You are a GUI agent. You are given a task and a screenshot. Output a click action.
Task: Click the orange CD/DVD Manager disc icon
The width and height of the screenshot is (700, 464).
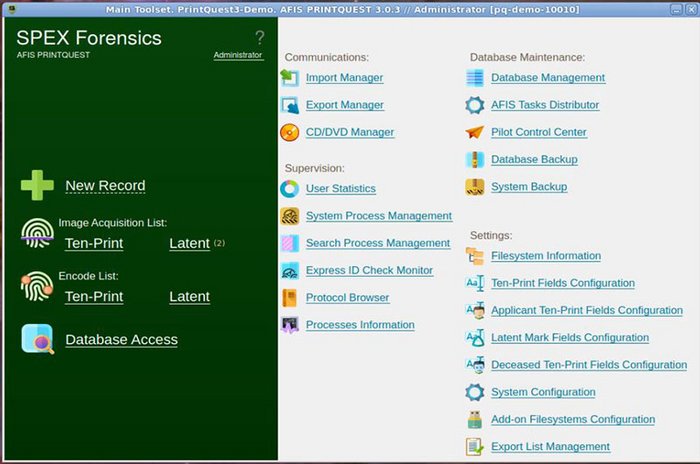pos(289,132)
